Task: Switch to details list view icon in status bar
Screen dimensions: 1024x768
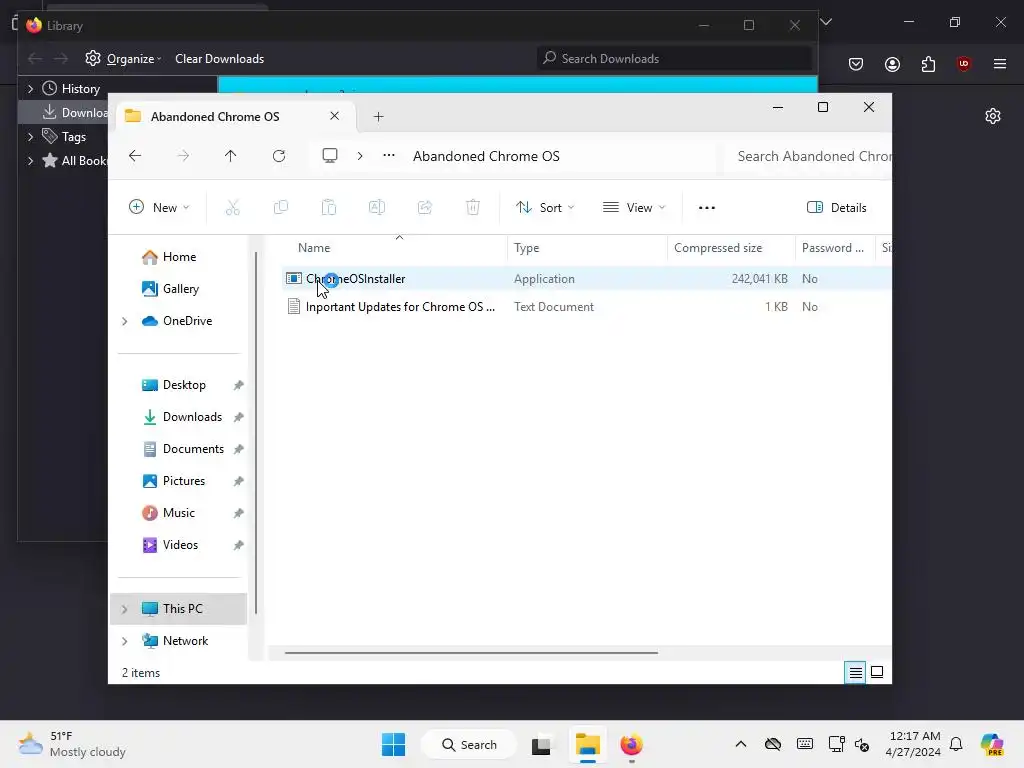Action: point(856,673)
